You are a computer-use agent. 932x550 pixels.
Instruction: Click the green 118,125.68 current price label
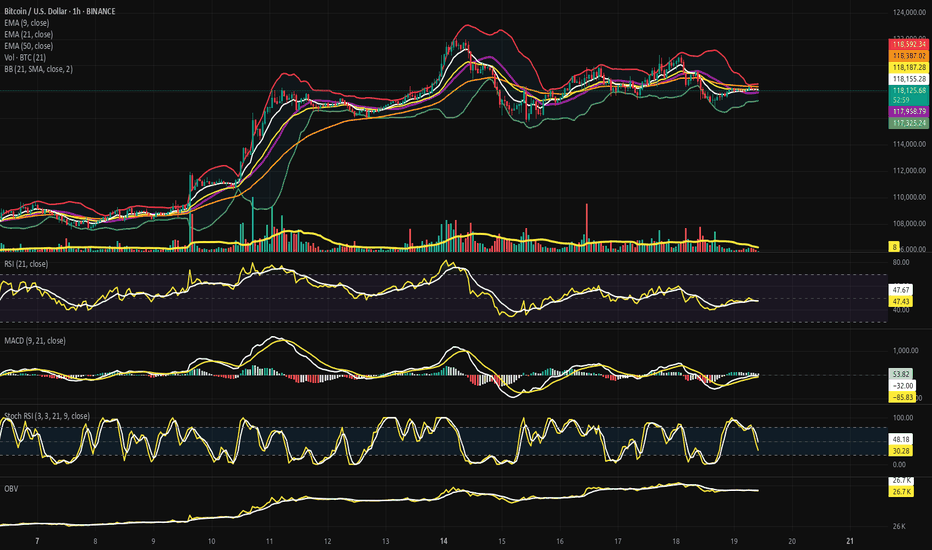point(908,90)
